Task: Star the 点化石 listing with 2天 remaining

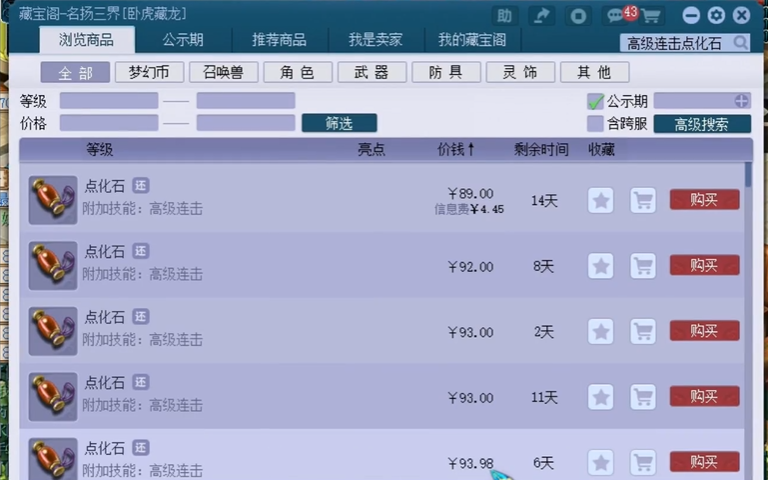Action: point(600,331)
